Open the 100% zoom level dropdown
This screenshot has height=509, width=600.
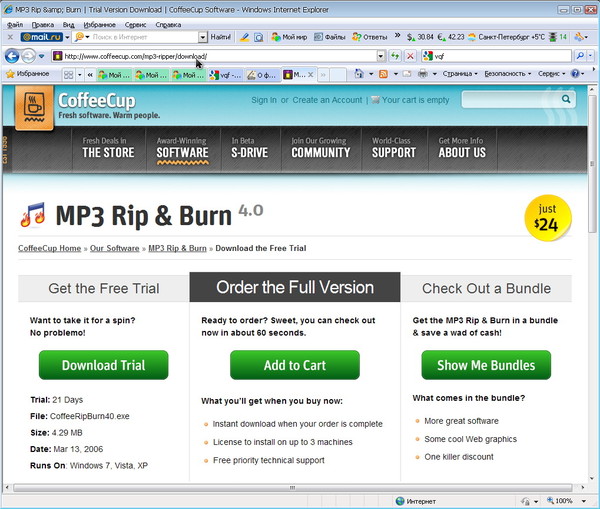tap(583, 501)
